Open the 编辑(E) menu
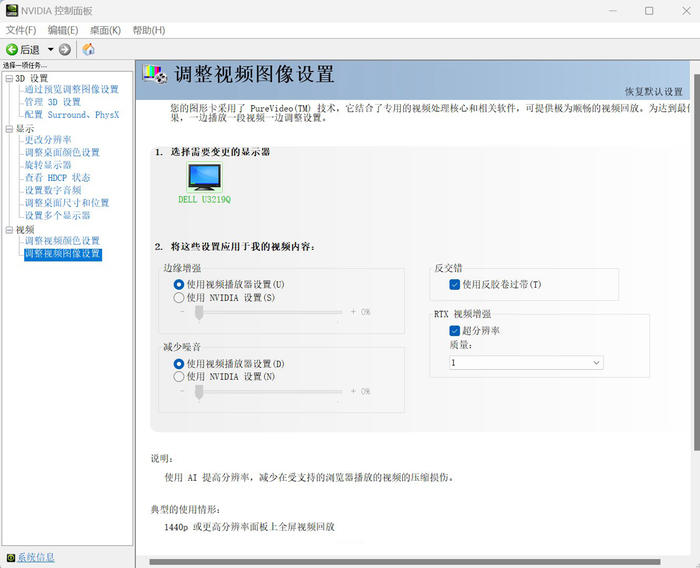 coord(63,30)
